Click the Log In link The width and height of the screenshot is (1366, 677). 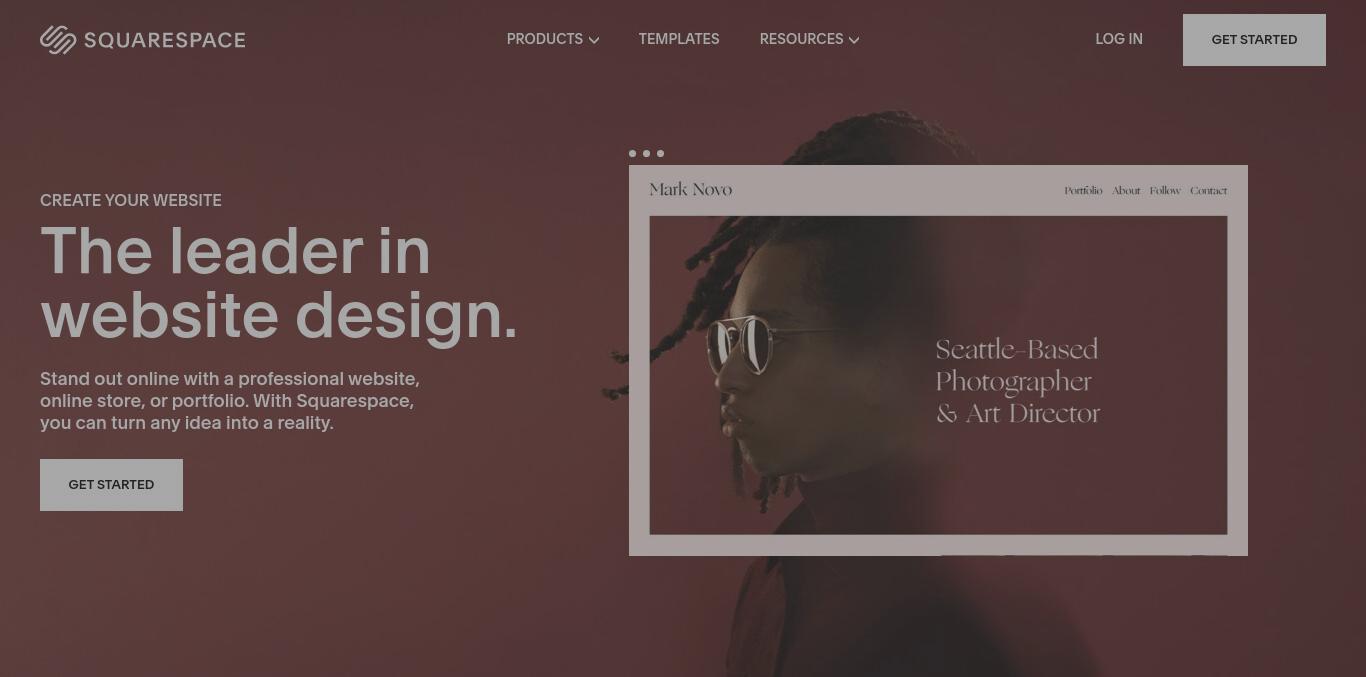1119,39
